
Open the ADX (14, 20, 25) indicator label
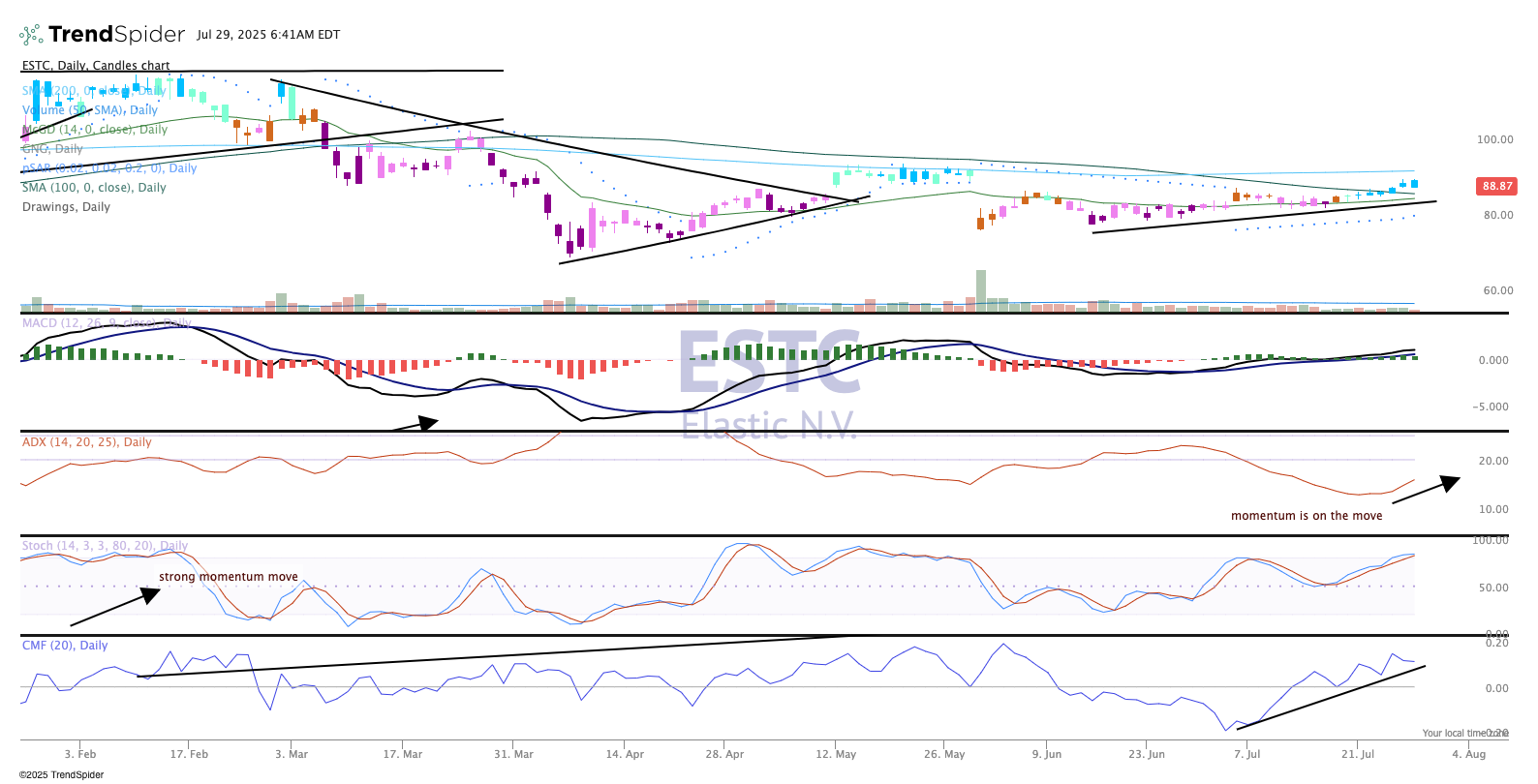(x=86, y=442)
